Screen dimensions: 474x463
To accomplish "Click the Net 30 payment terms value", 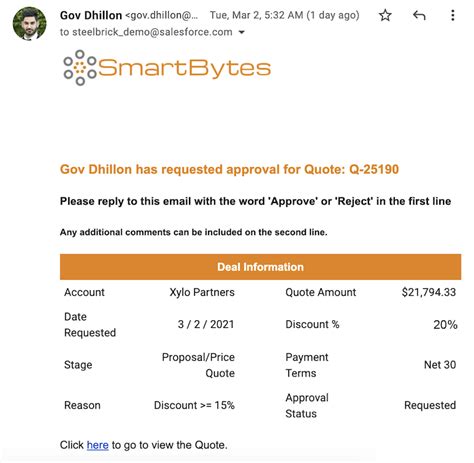I will 440,365.
